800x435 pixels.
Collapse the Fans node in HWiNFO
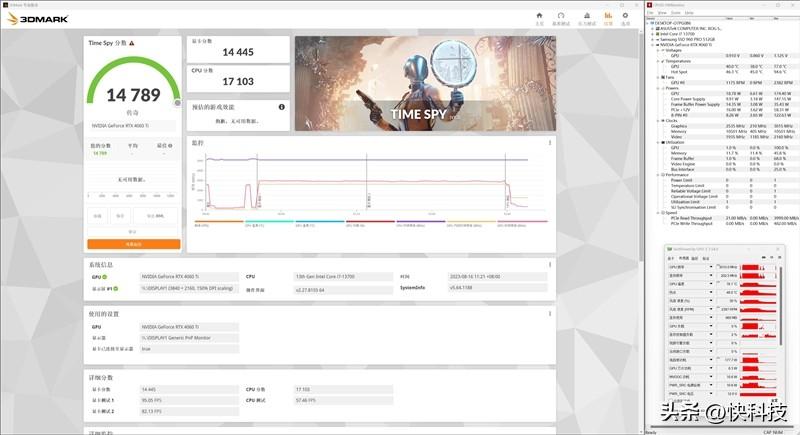(x=658, y=78)
